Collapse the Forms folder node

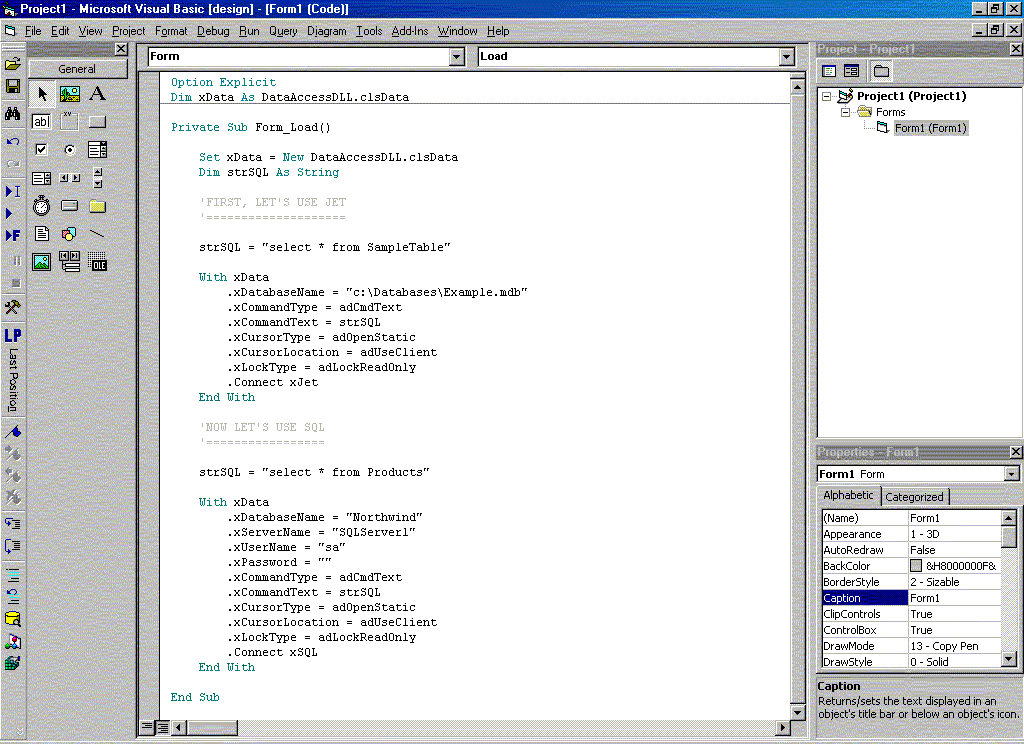click(845, 112)
